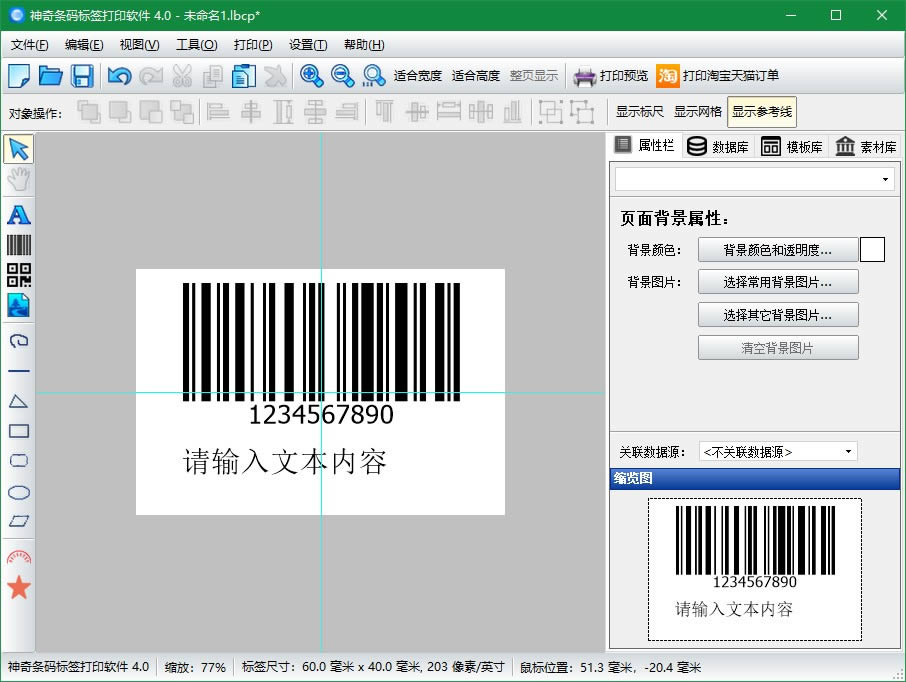The image size is (906, 682).
Task: Undo last action arrow icon
Action: tap(120, 76)
